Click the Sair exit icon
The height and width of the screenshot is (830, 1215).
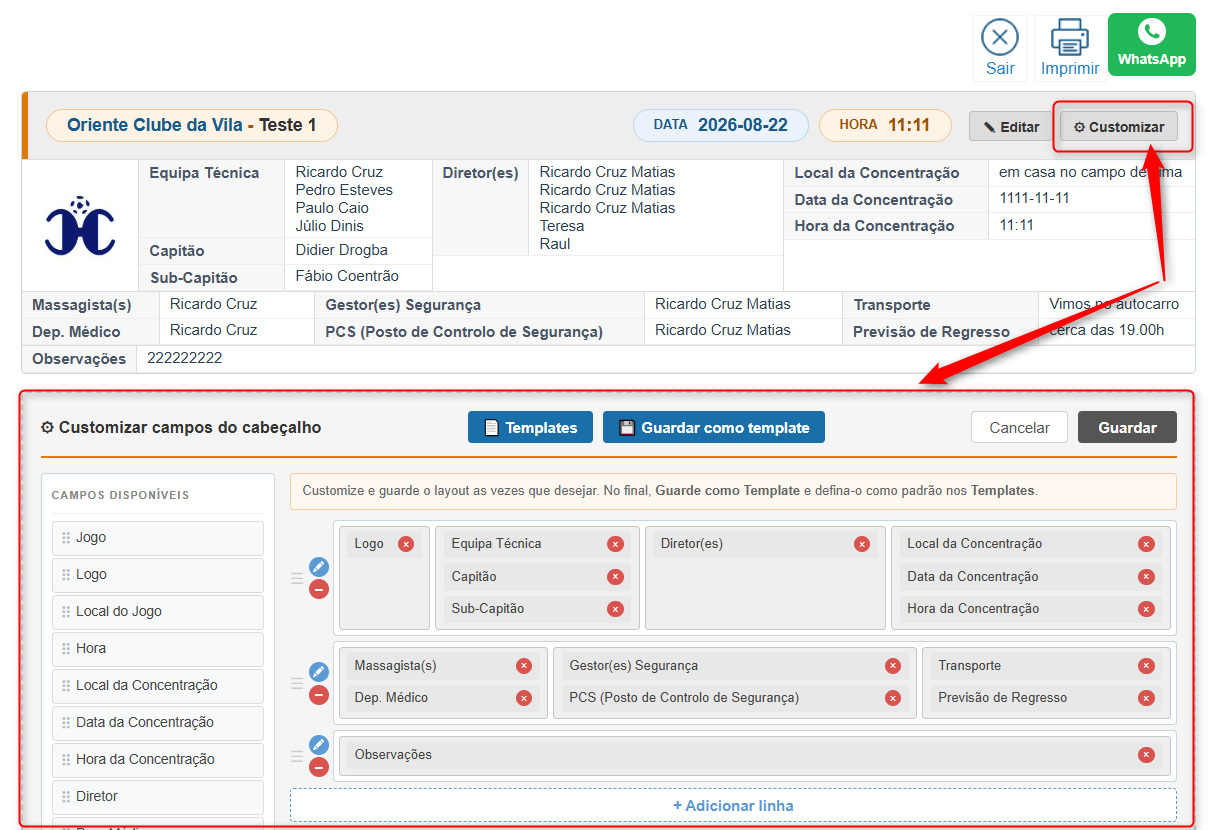click(999, 38)
